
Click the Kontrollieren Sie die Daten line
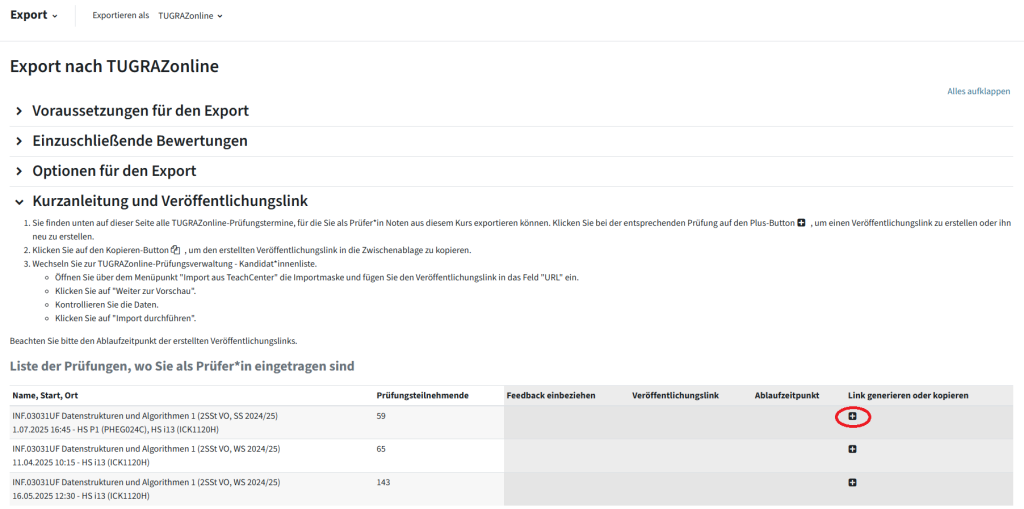click(x=108, y=305)
